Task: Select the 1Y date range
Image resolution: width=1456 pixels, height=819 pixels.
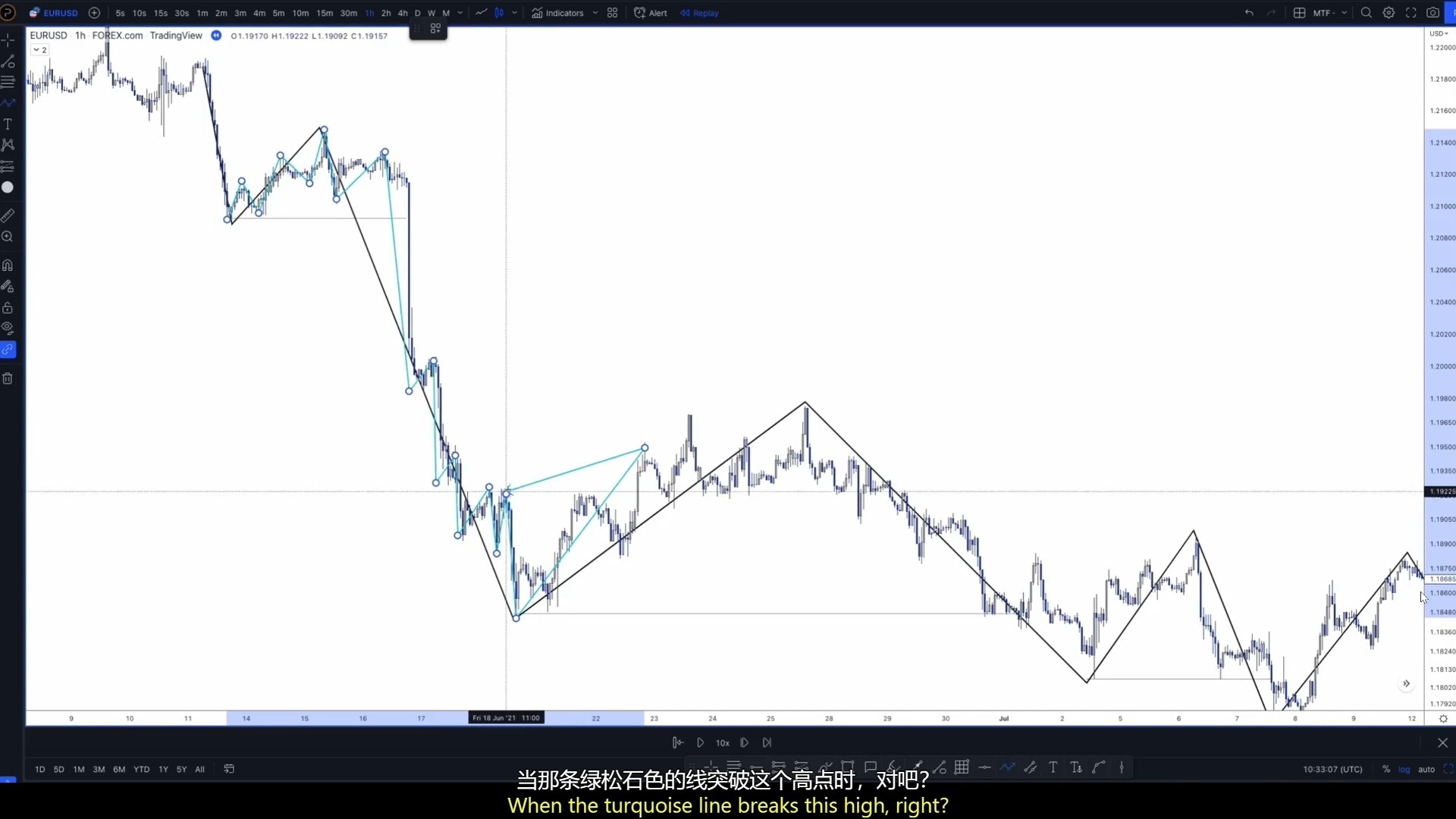Action: 163,769
